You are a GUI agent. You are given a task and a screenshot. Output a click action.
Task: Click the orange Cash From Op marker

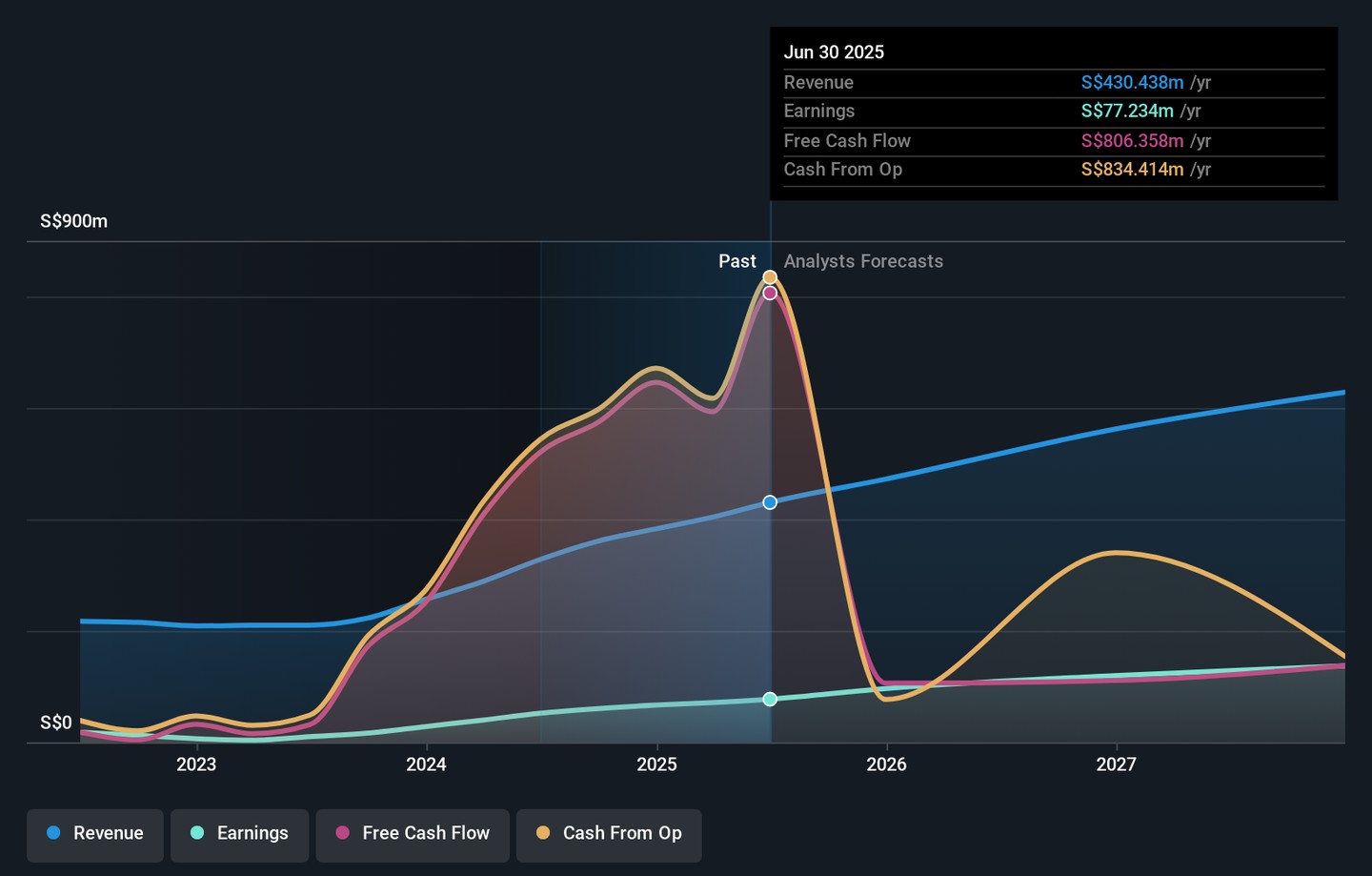coord(770,277)
